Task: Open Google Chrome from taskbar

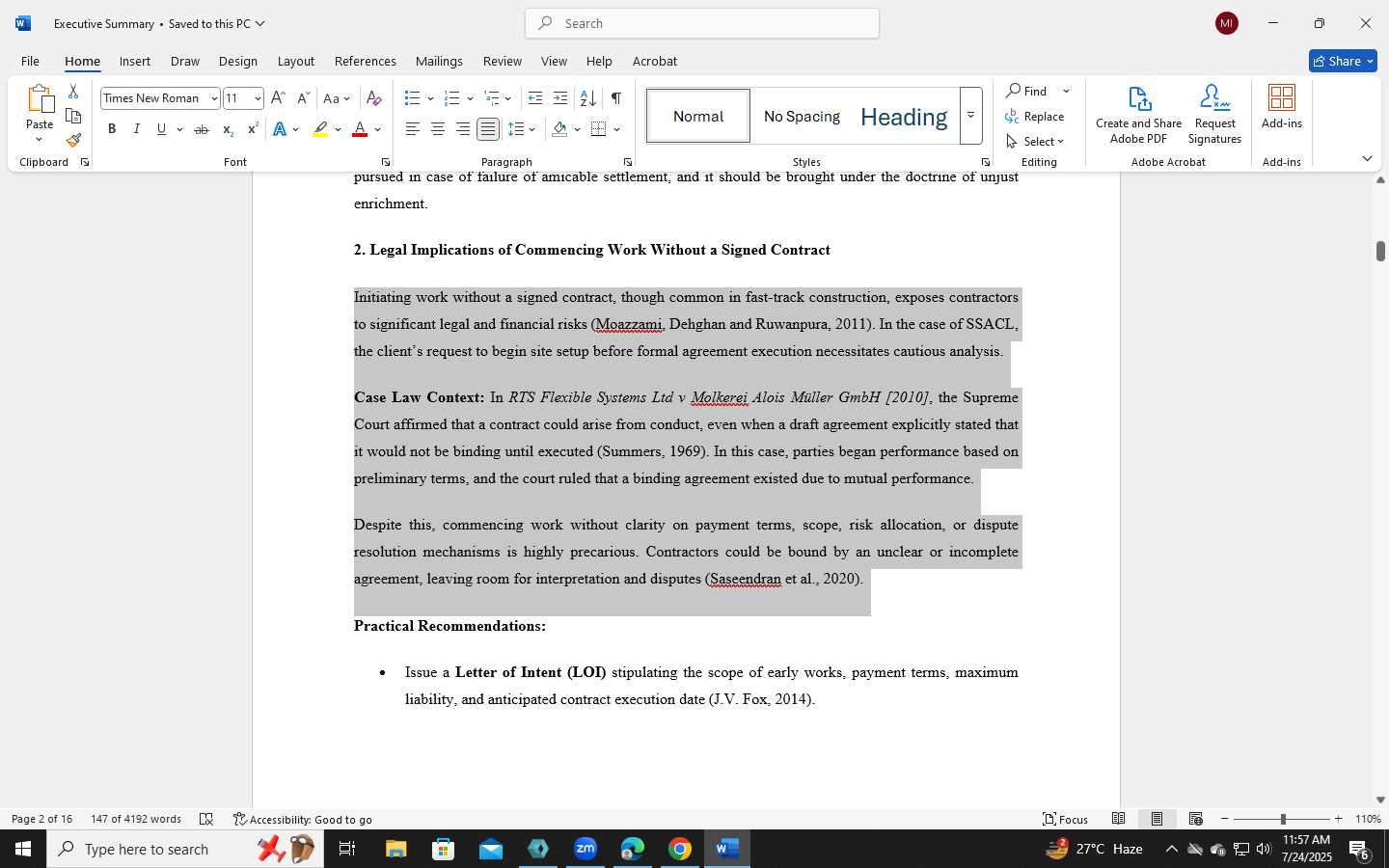Action: (680, 849)
